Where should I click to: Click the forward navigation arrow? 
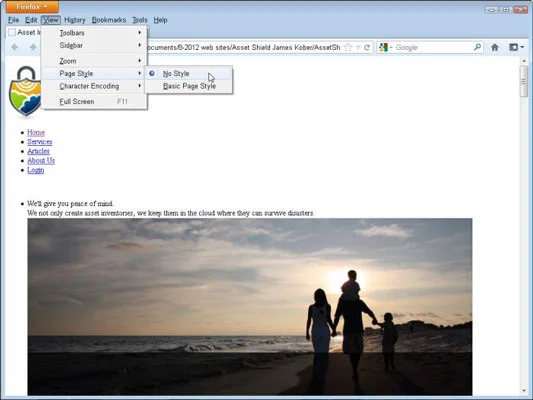33,47
